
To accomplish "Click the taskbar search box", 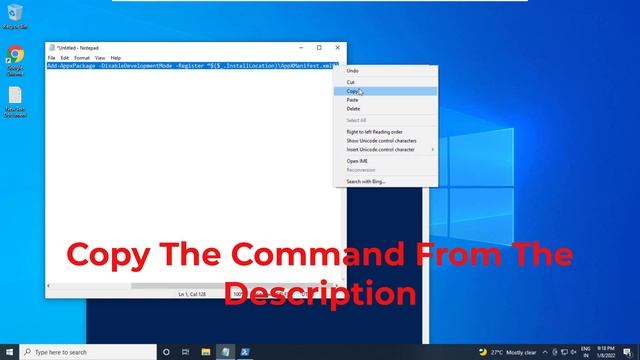I will (88, 352).
